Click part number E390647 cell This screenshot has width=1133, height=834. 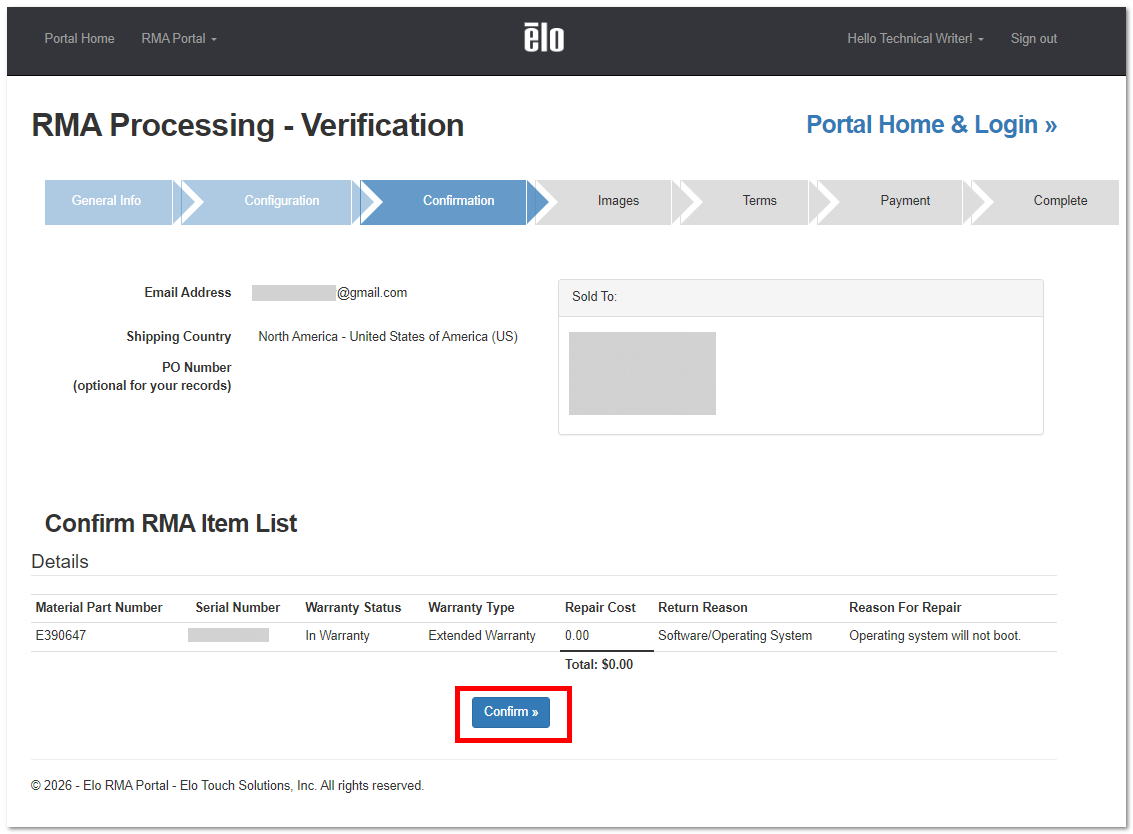(61, 635)
